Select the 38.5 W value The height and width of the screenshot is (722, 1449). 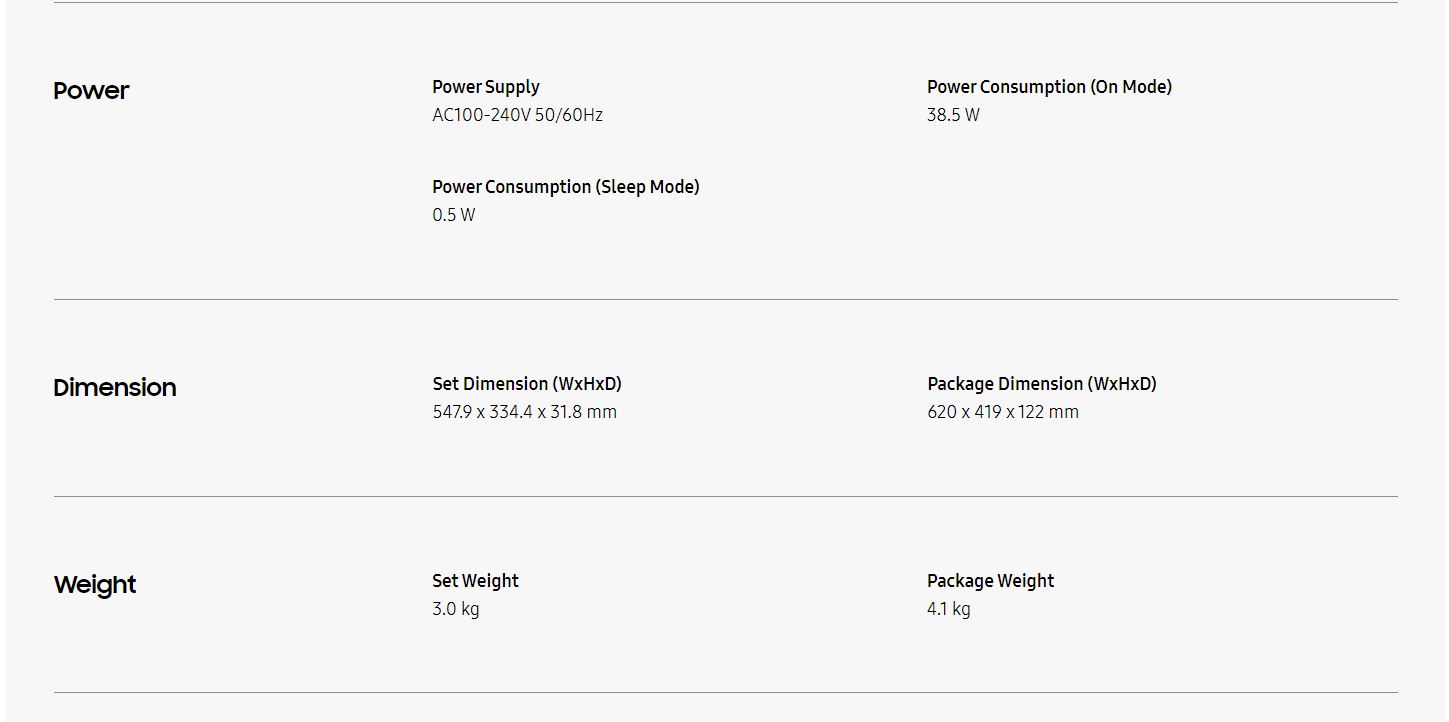click(x=953, y=115)
